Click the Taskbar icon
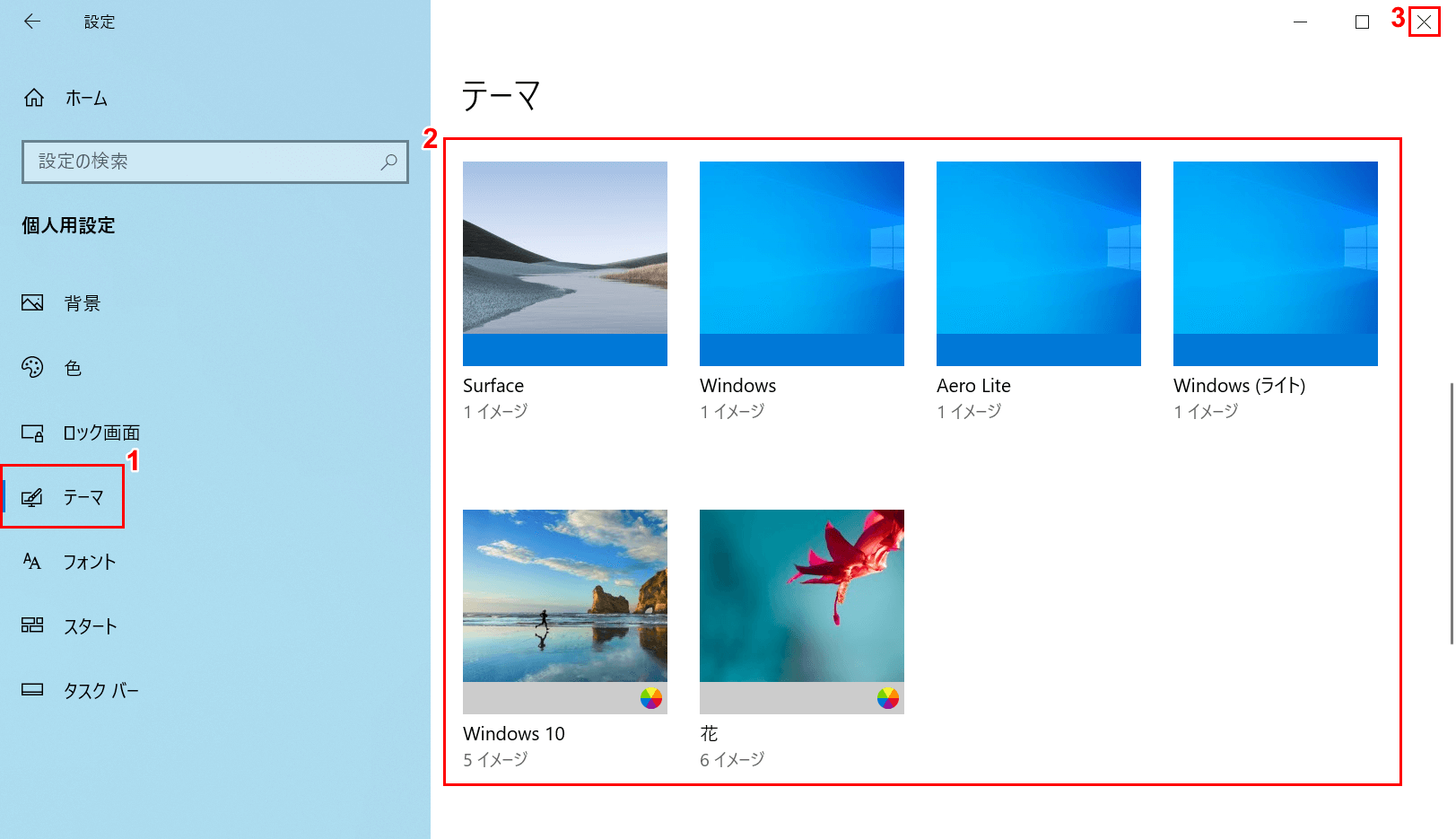This screenshot has width=1456, height=839. tap(32, 690)
